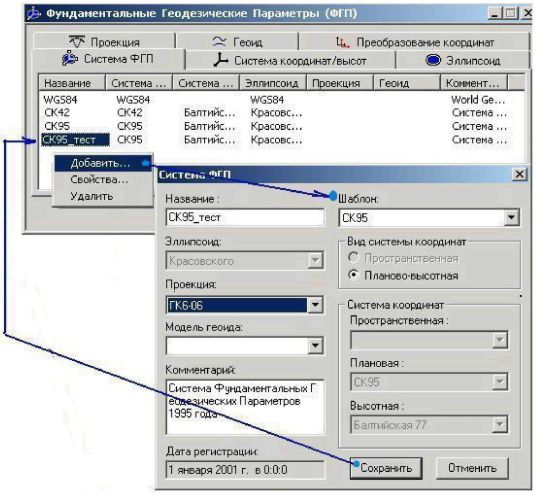Image resolution: width=540 pixels, height=495 pixels.
Task: Open the Проекция ГК6-06 dropdown
Action: 315,305
